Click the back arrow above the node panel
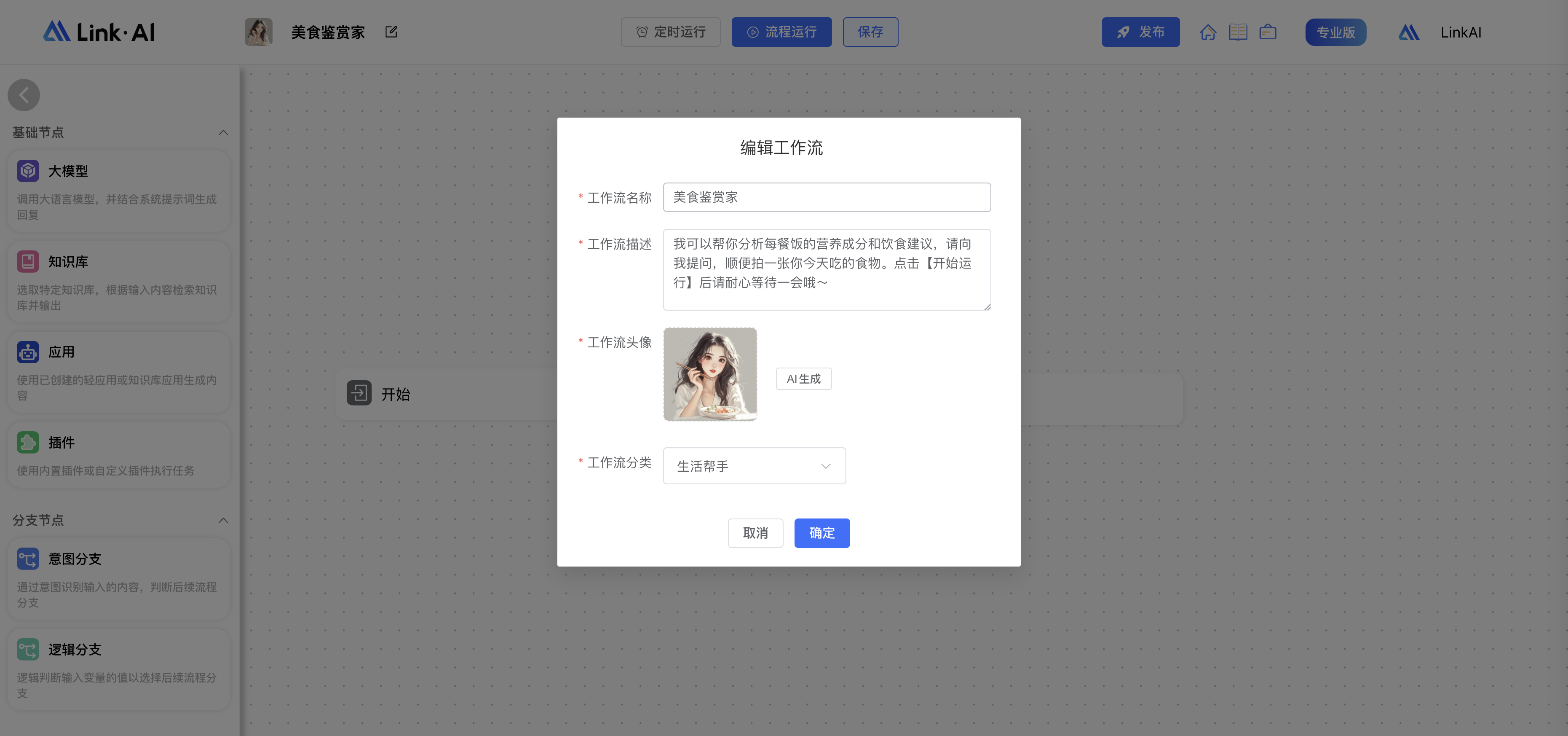 point(24,95)
